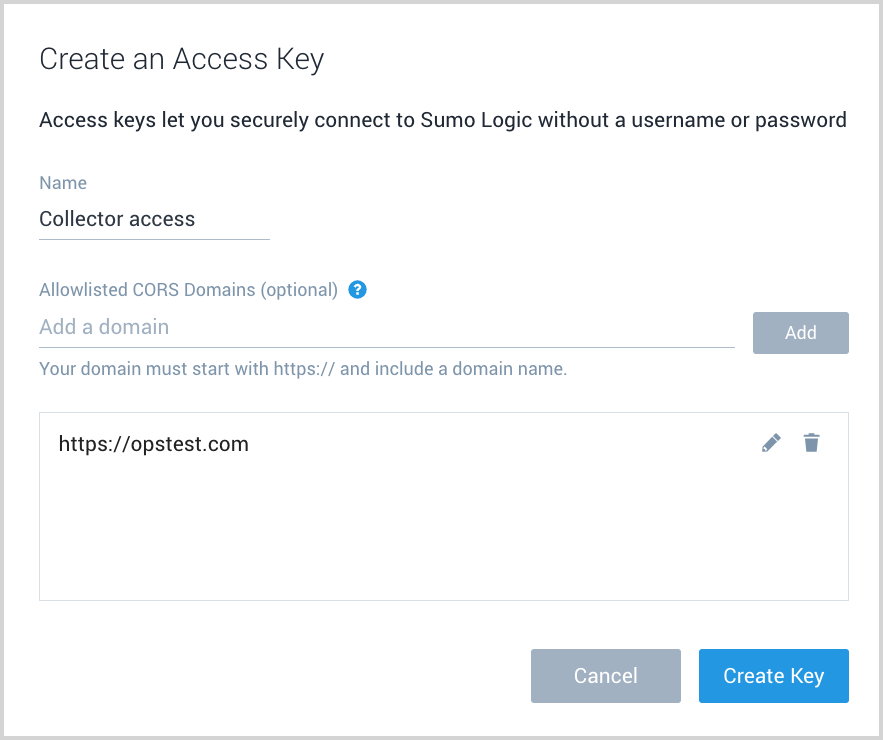Click the greyed-out Add button

800,332
